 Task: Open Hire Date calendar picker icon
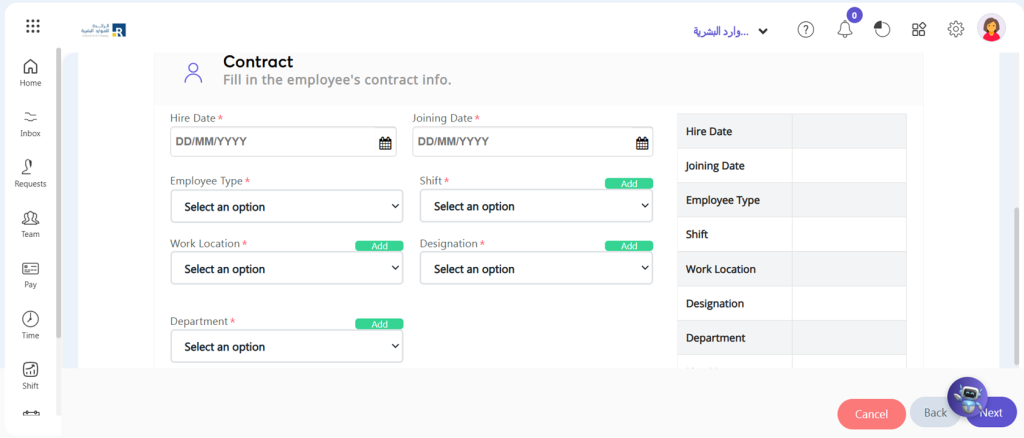point(385,143)
